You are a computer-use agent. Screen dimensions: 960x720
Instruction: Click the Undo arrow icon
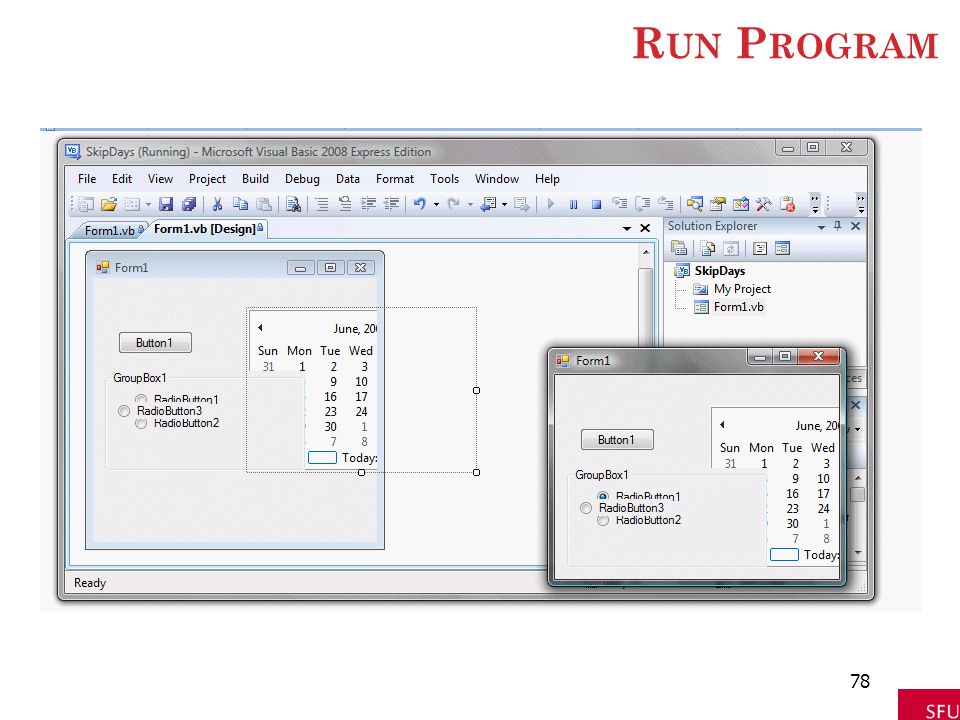pyautogui.click(x=419, y=204)
